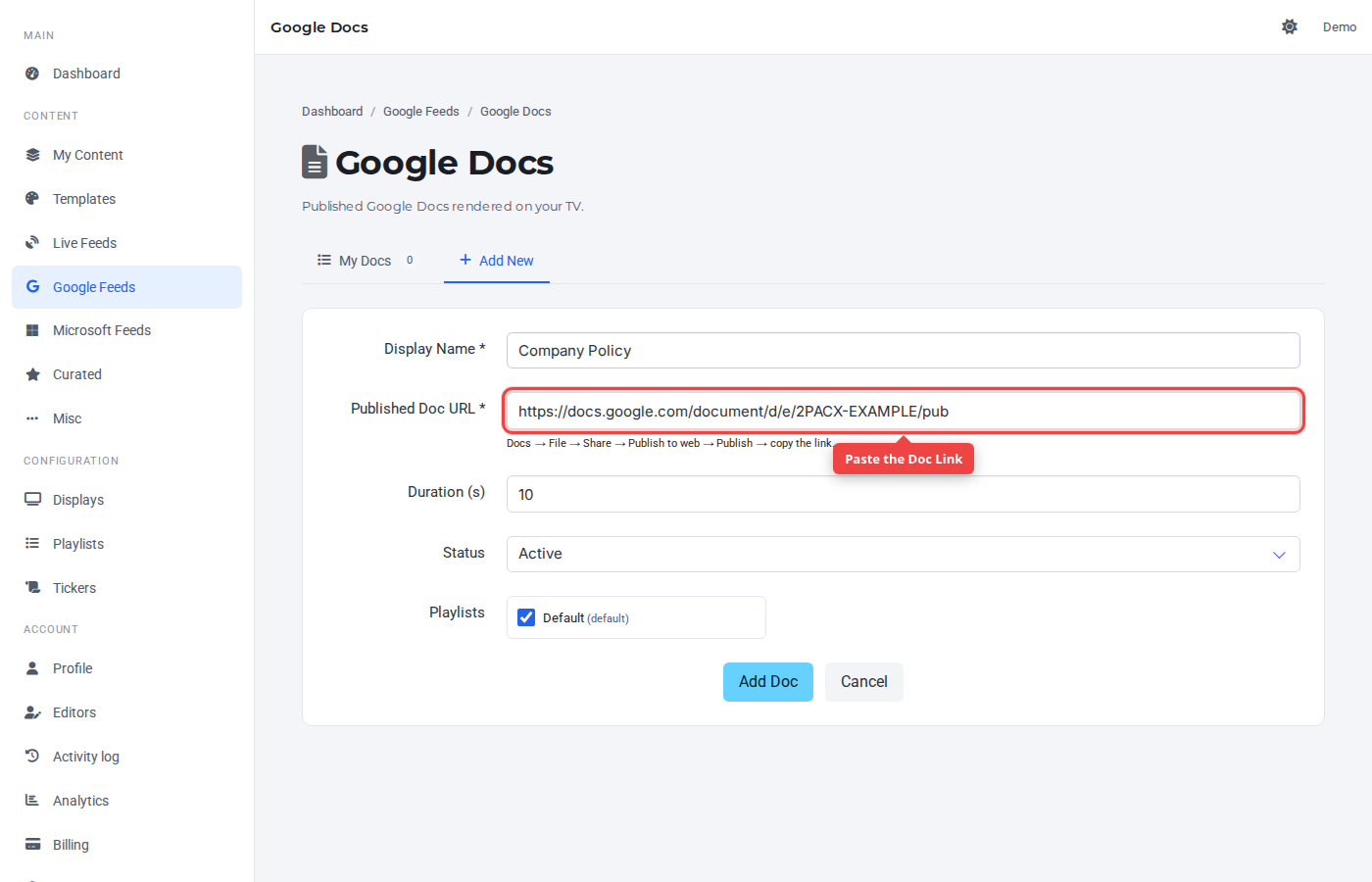Click the Dashboard gauge icon in sidebar

click(32, 73)
